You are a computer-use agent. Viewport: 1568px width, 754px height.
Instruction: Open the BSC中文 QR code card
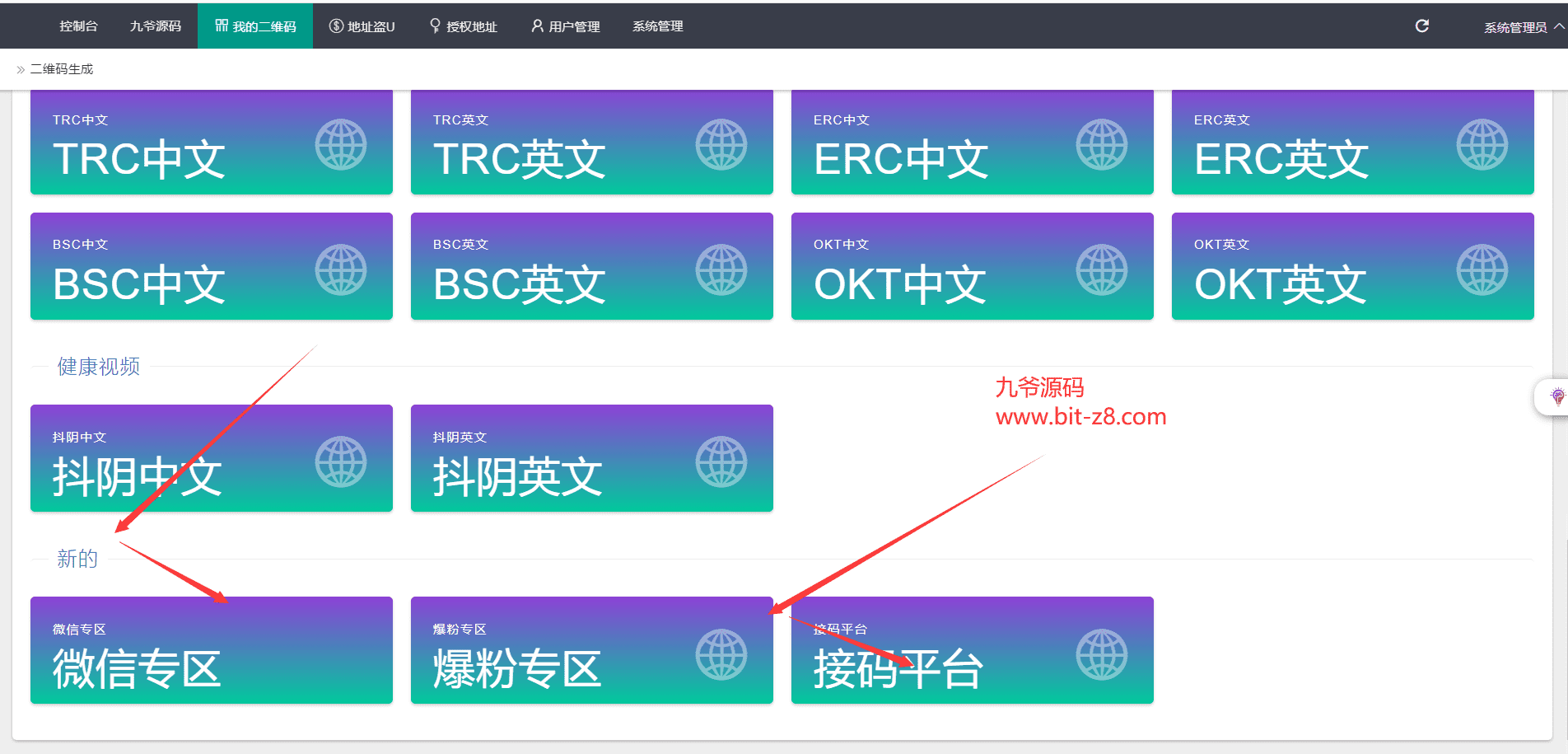(211, 266)
